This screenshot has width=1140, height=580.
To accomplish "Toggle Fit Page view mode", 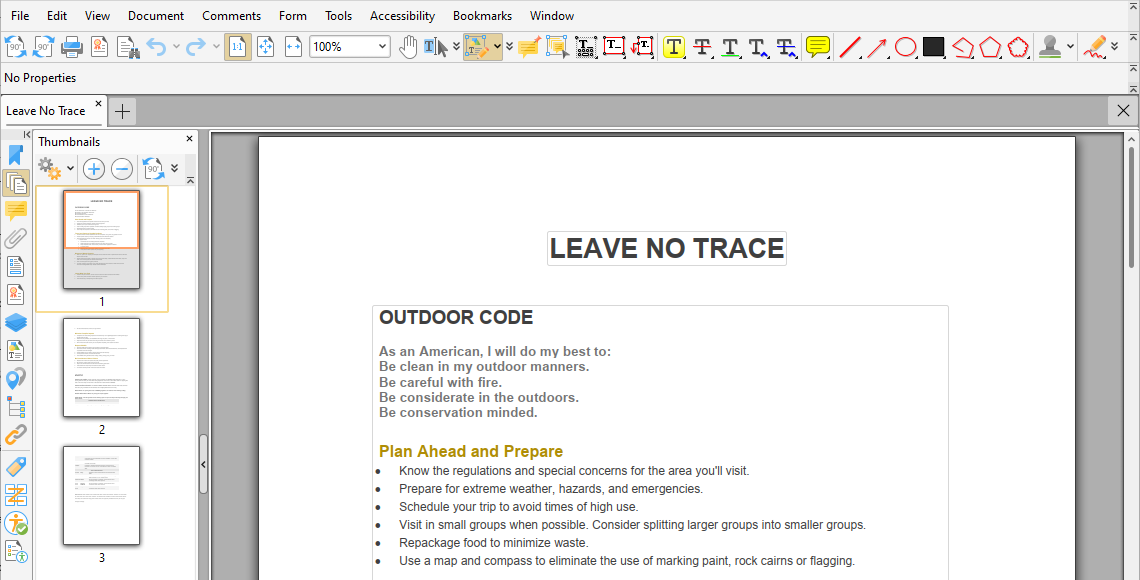I will 264,47.
